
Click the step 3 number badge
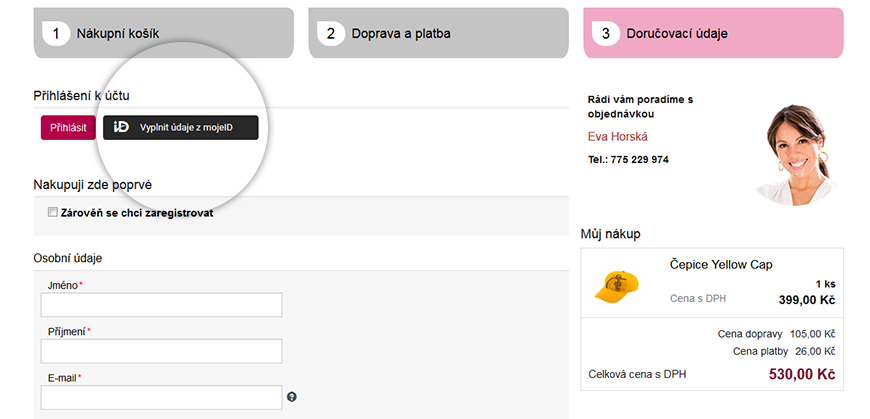(606, 34)
